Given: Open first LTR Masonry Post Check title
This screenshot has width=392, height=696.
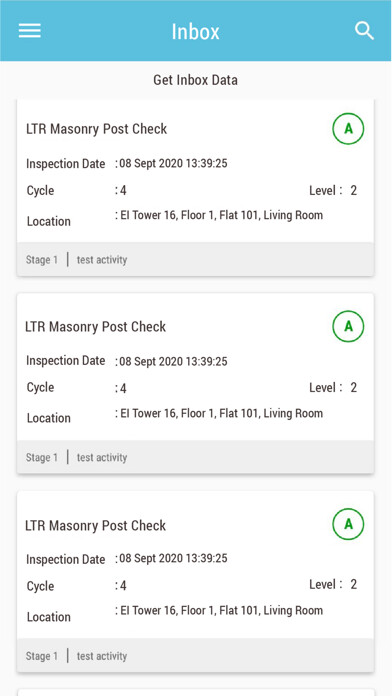Looking at the screenshot, I should pyautogui.click(x=96, y=129).
